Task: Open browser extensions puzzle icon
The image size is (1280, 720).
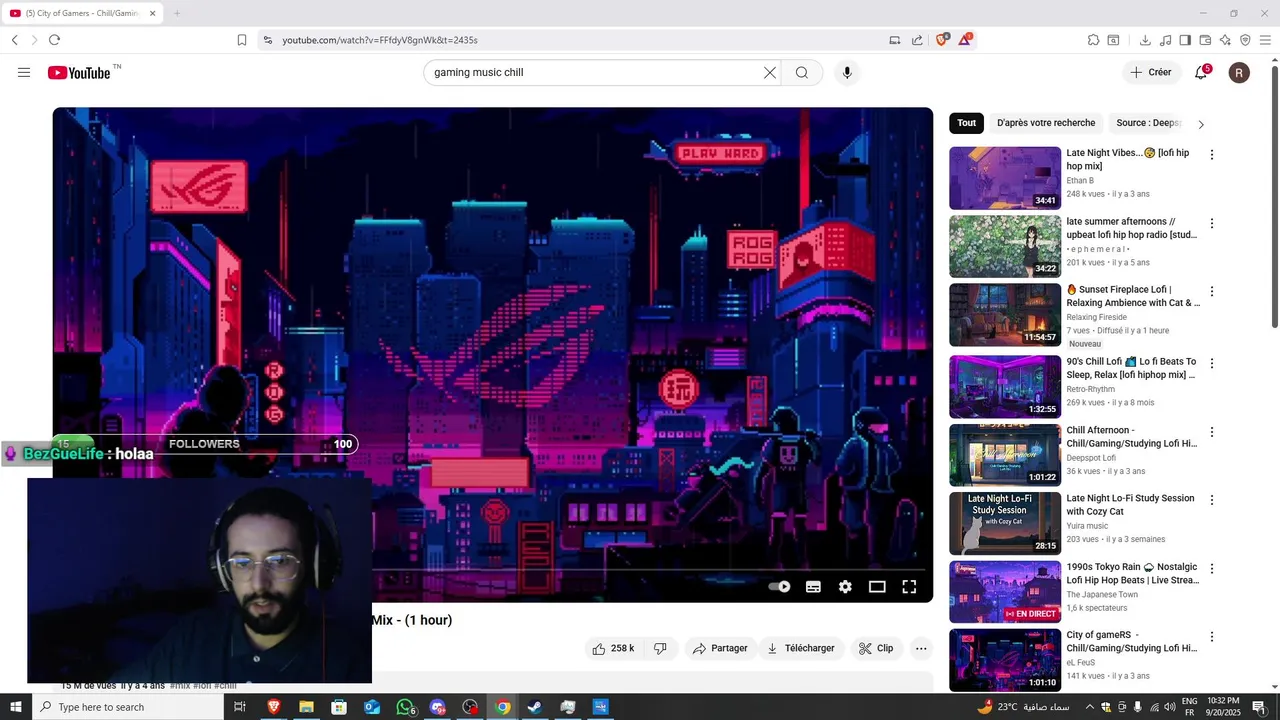Action: point(1093,40)
